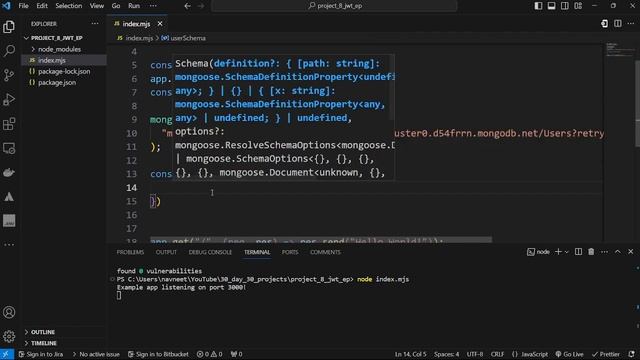Screen dimensions: 640x360
Task: Switch to the DEBUG CONSOLE tab
Action: [x=210, y=252]
